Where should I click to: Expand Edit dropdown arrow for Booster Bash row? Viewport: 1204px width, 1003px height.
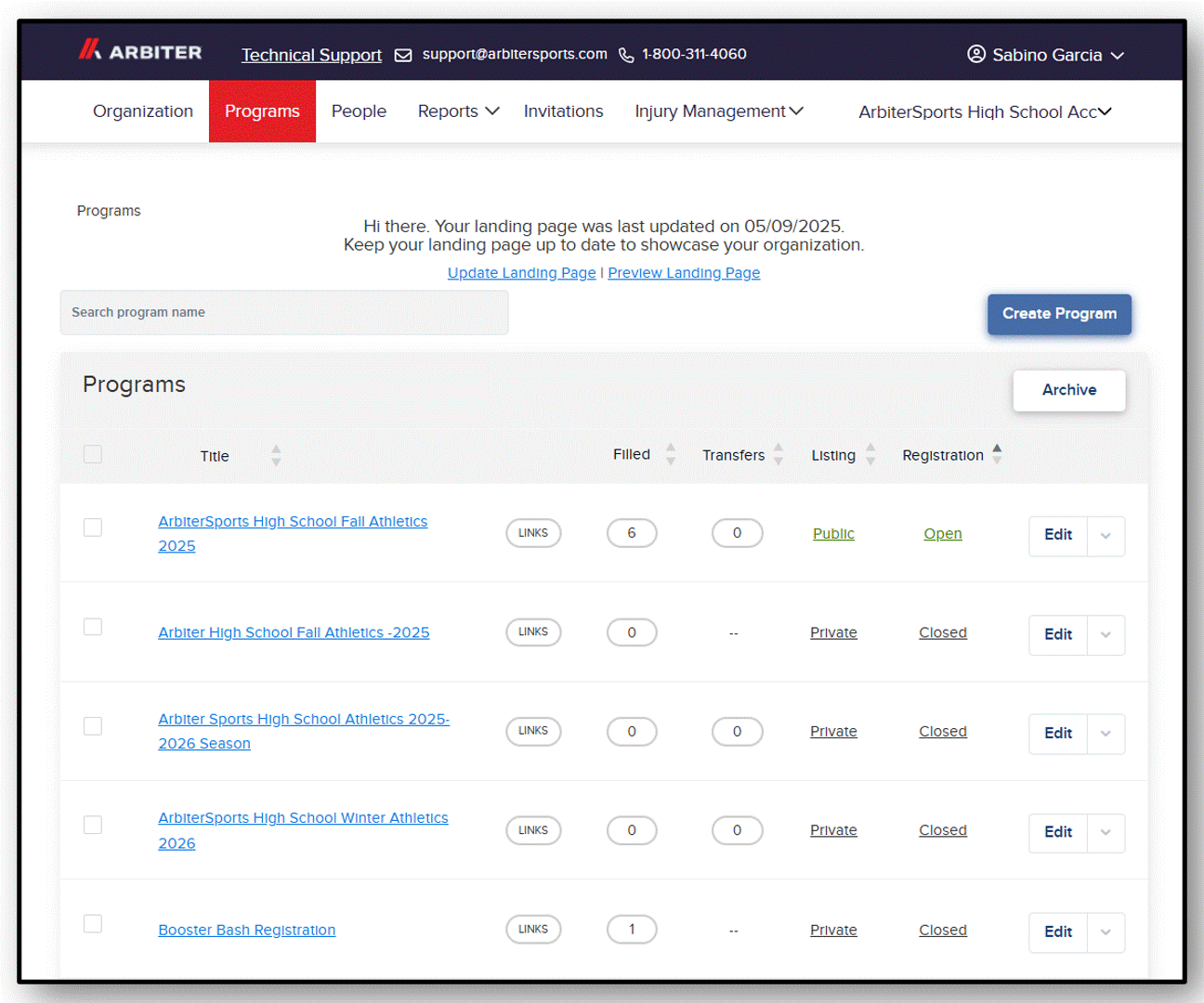tap(1106, 932)
